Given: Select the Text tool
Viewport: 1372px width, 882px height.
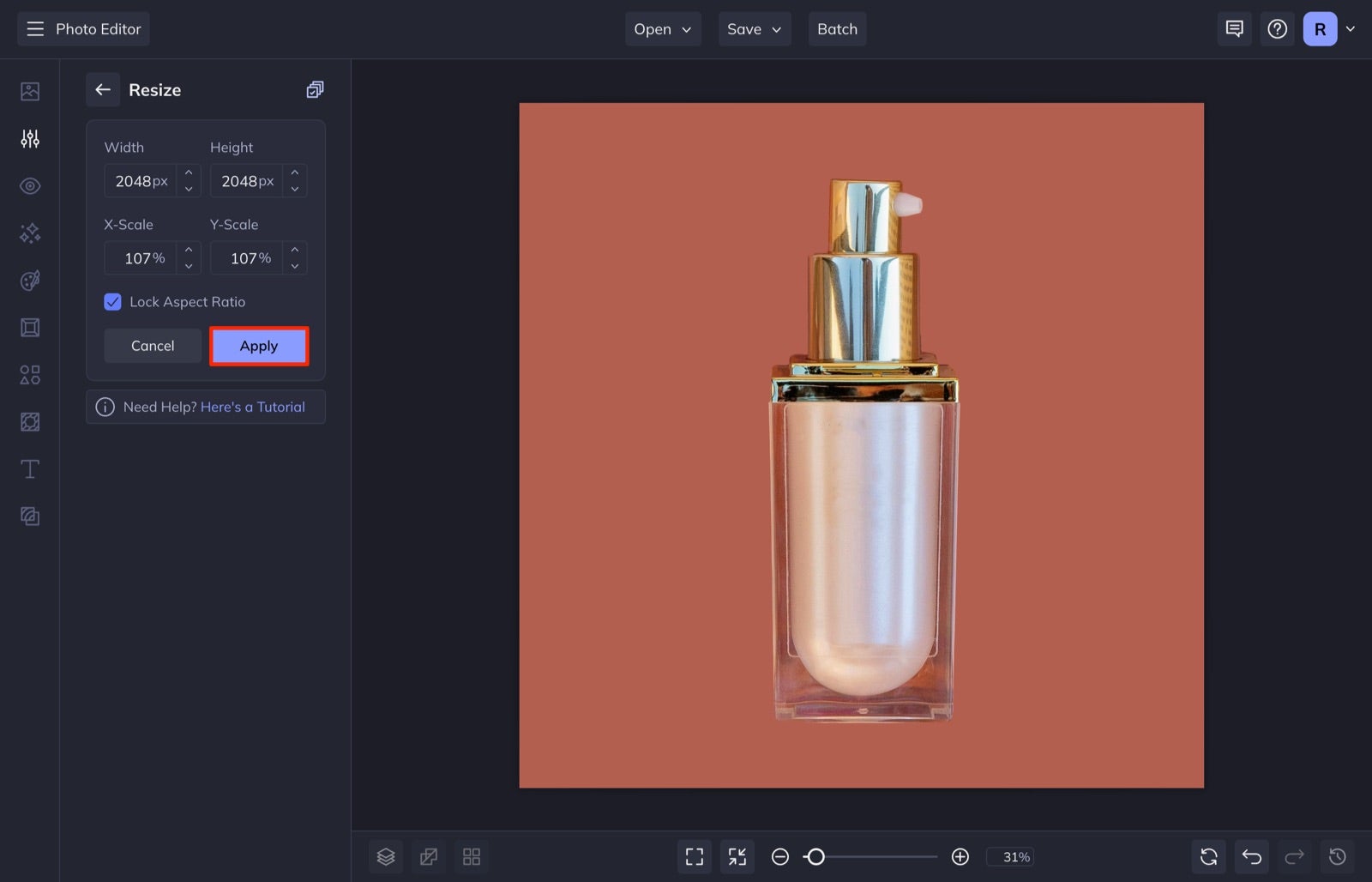Looking at the screenshot, I should [29, 468].
